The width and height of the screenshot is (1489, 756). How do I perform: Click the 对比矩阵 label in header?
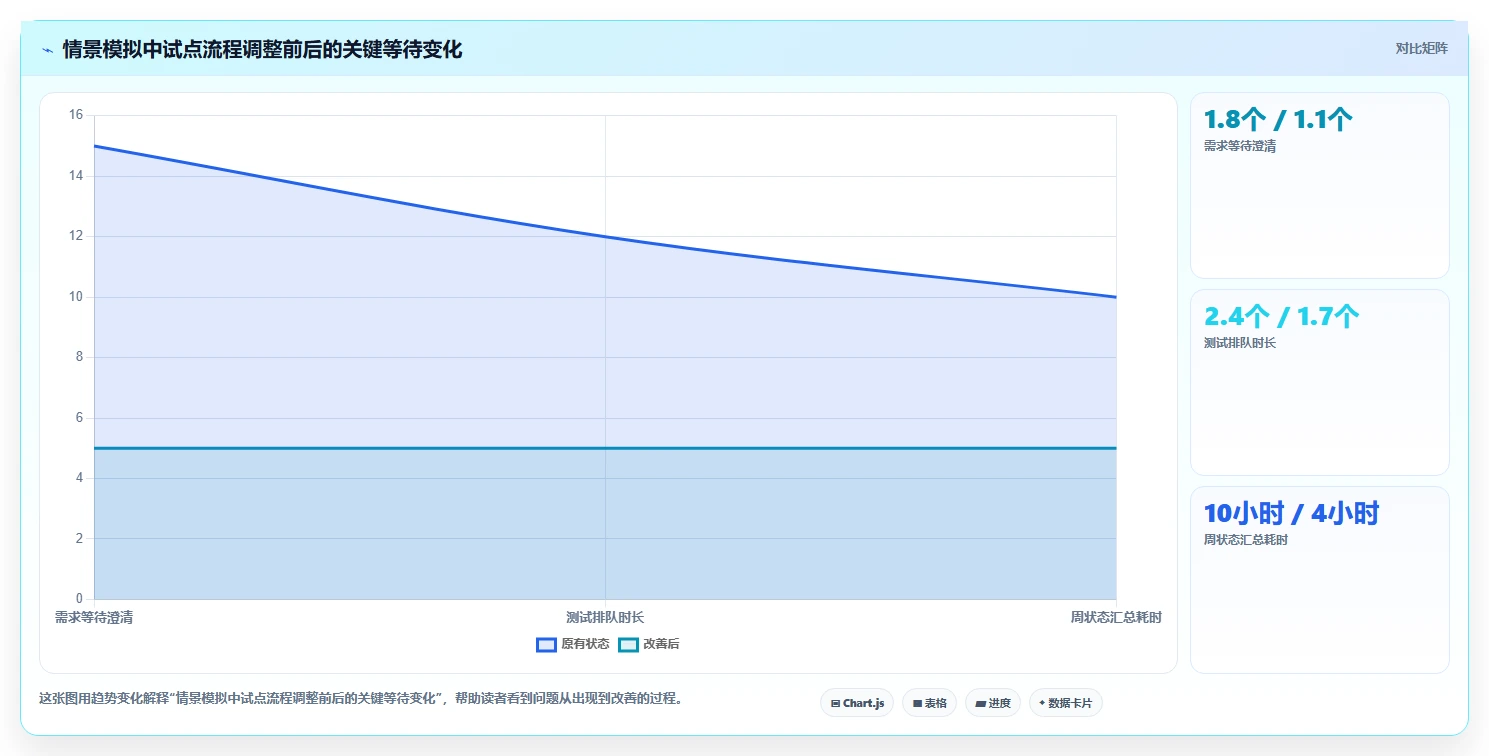tap(1421, 48)
